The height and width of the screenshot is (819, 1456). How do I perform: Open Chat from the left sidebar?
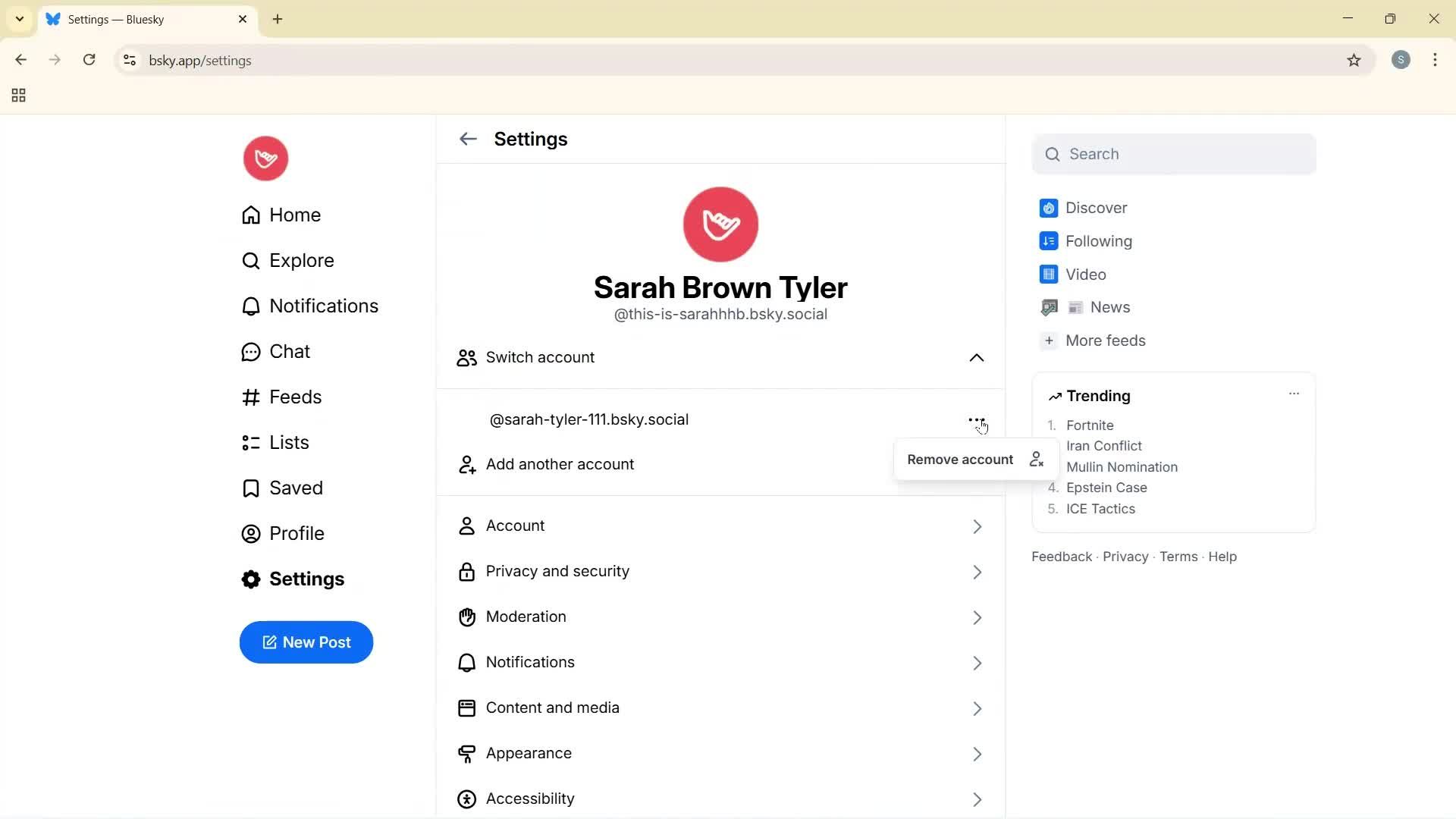[x=290, y=351]
